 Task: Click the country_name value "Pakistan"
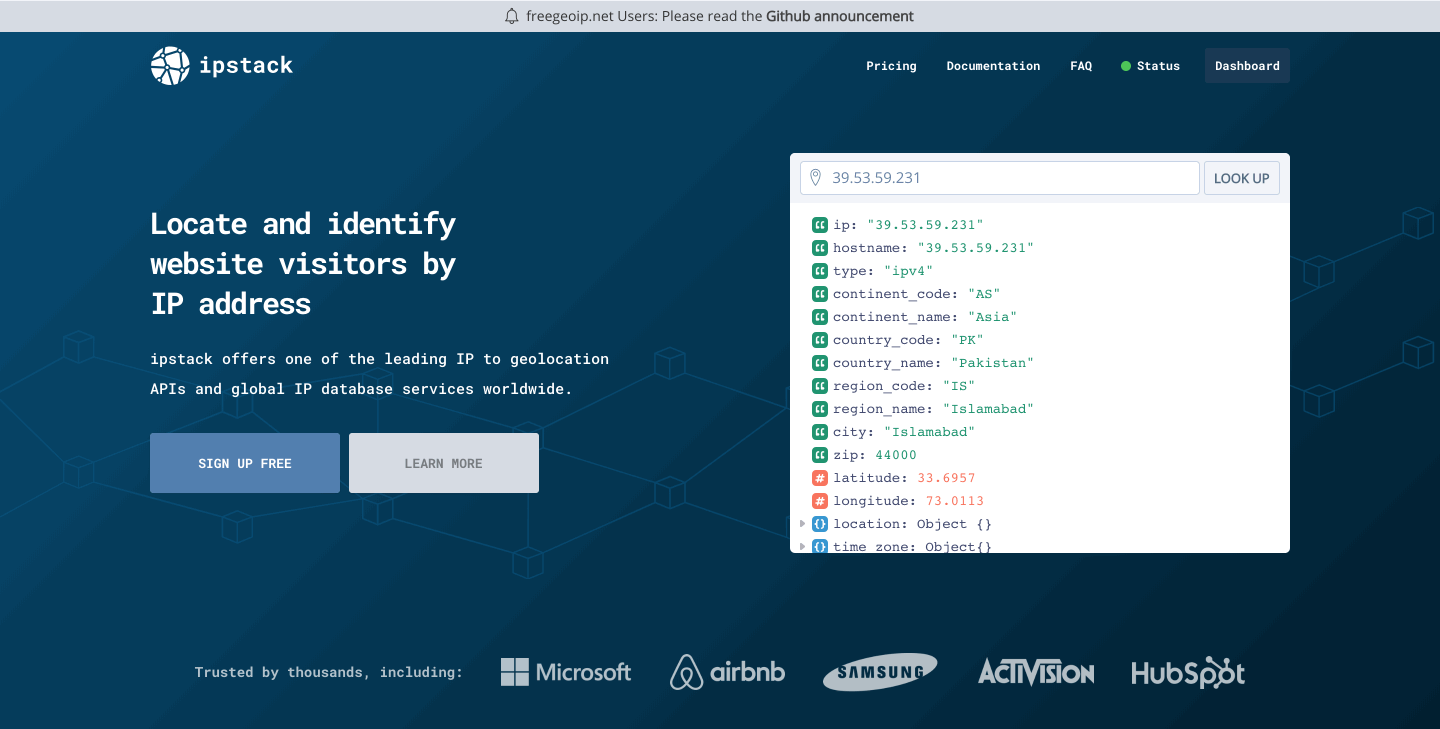991,363
